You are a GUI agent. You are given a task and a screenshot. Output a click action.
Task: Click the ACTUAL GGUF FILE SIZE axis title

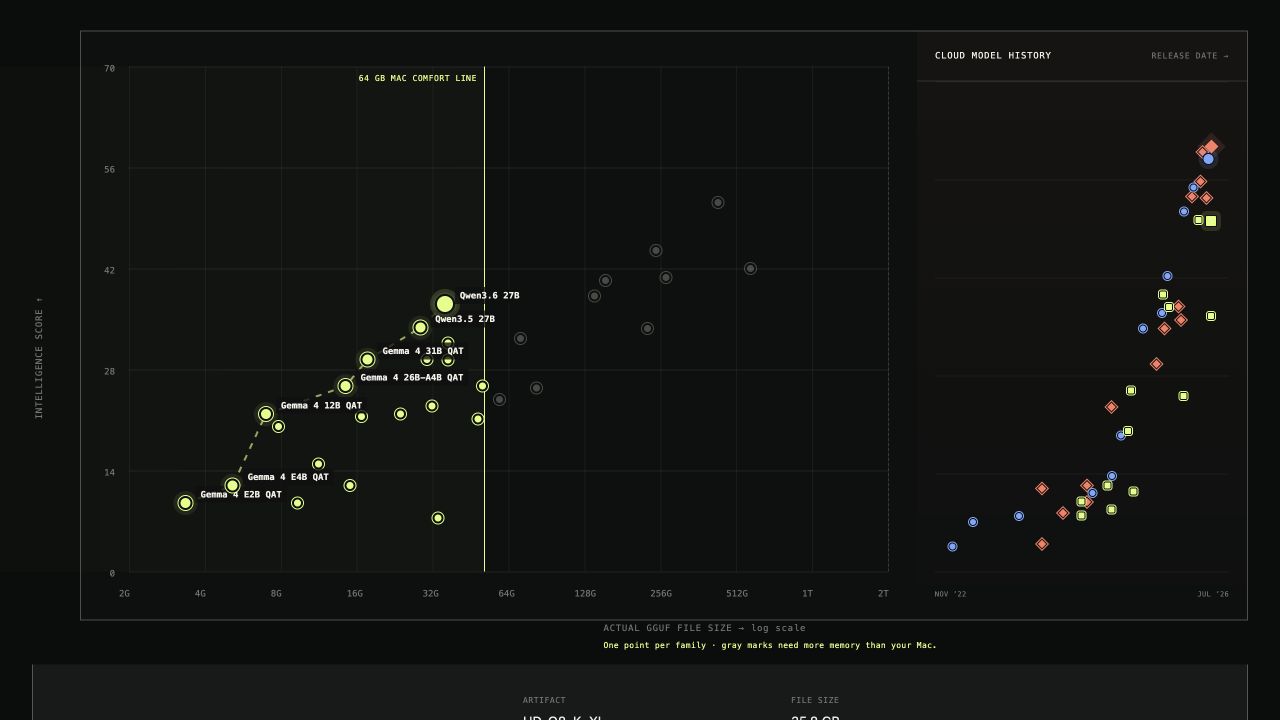point(704,628)
